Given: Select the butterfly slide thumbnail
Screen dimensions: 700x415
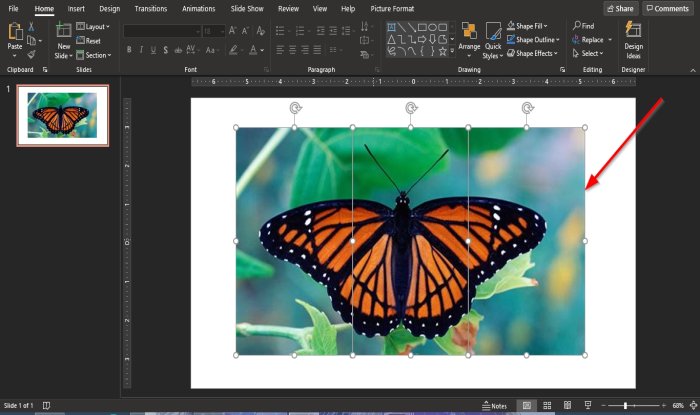Looking at the screenshot, I should [63, 115].
